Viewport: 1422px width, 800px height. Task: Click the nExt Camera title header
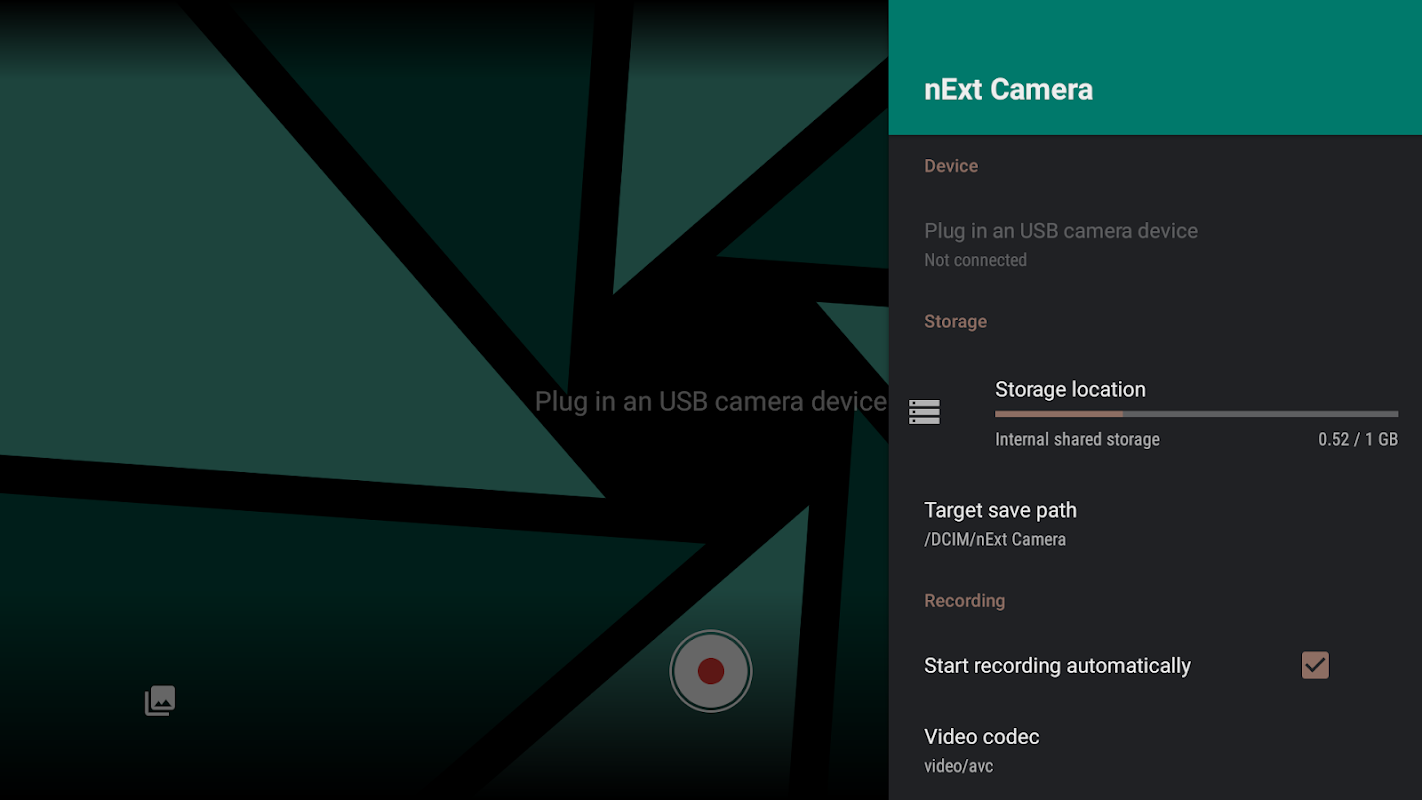pos(1008,89)
